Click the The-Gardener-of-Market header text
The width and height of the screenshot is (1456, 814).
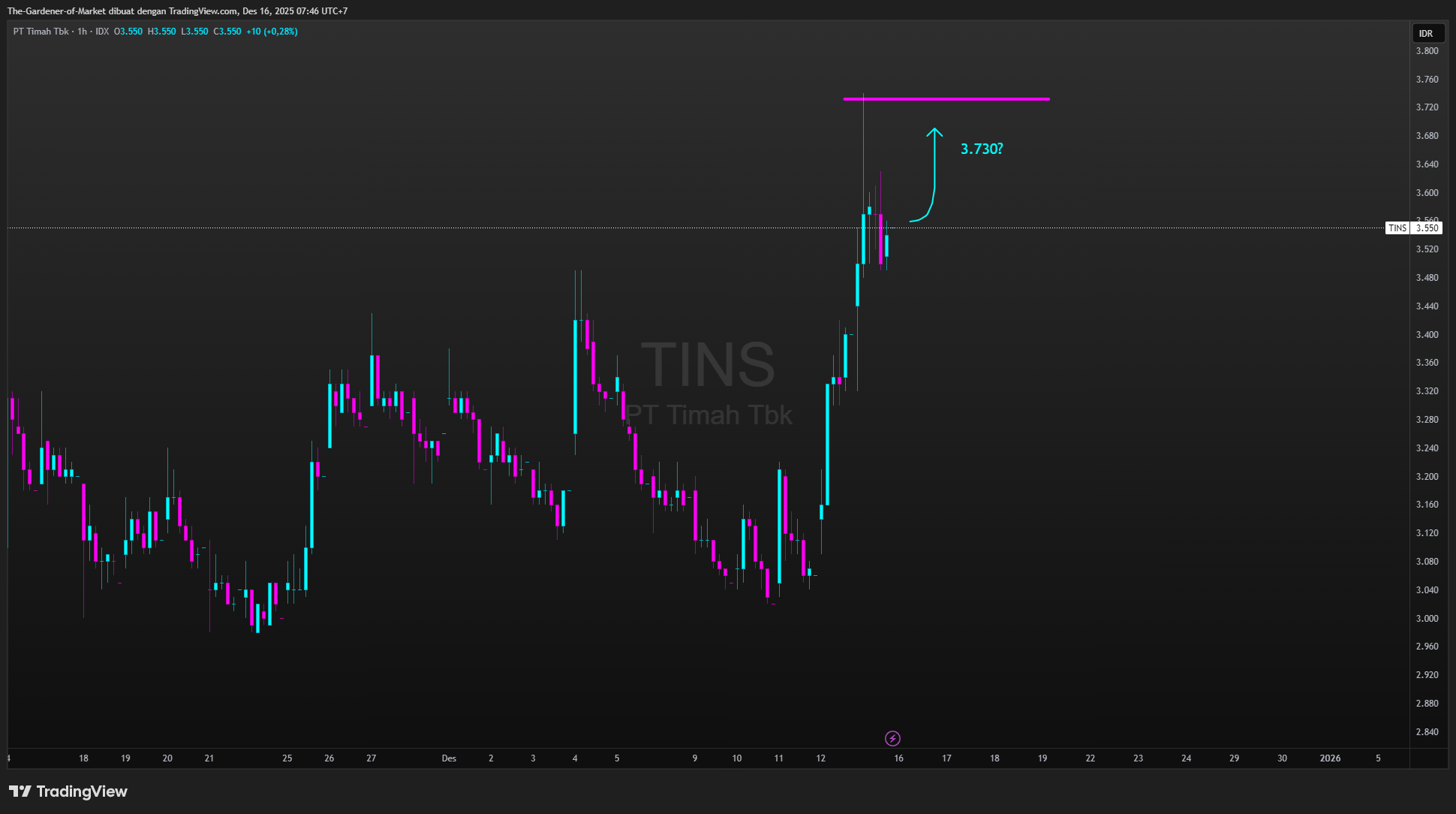(56, 11)
